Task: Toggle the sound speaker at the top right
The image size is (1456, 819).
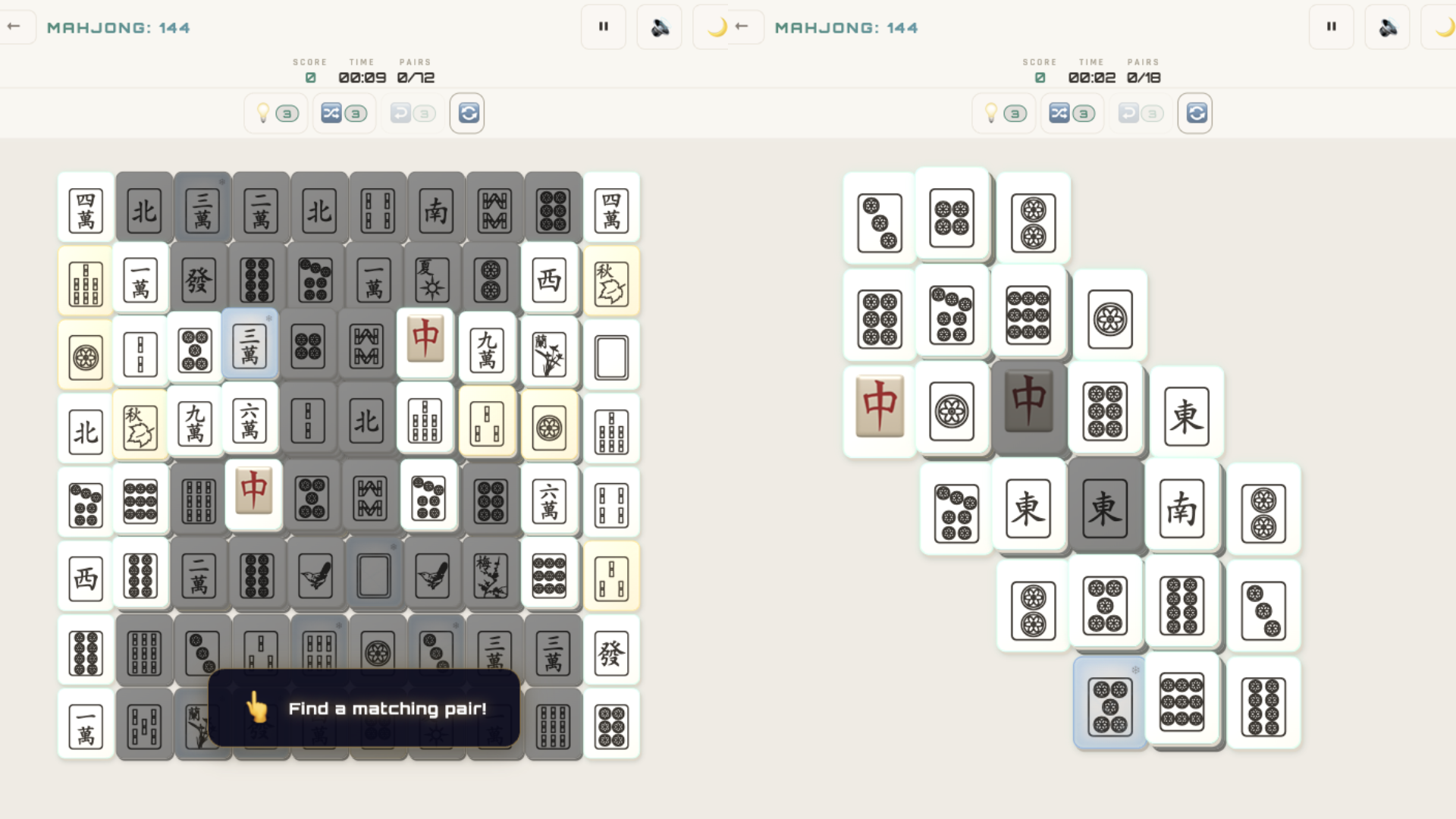Action: click(1387, 27)
